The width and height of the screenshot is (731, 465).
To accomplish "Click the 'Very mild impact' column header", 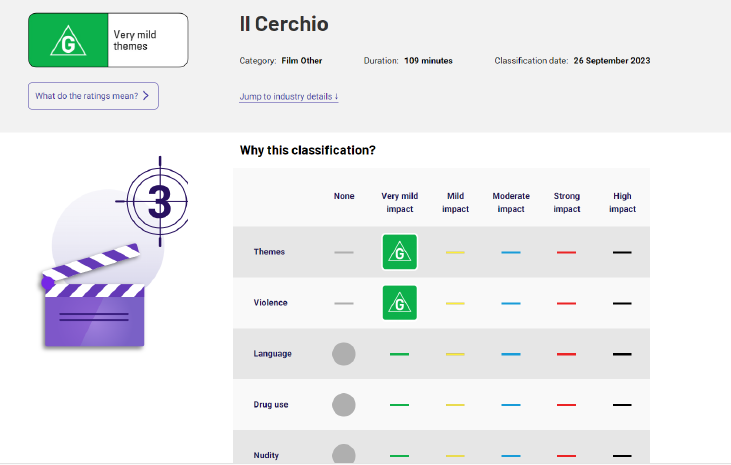I will click(399, 202).
